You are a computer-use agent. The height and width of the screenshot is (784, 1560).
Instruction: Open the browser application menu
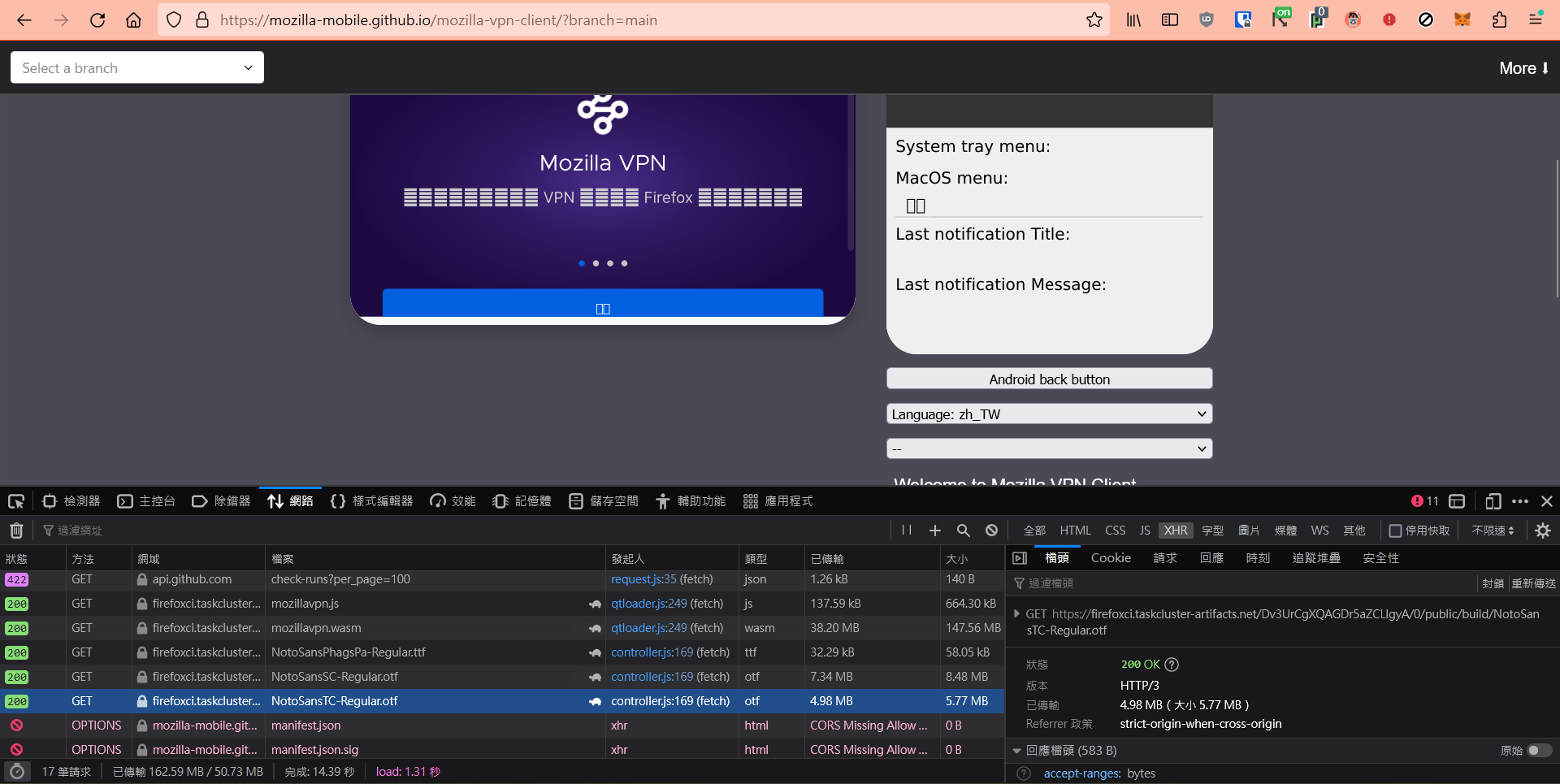point(1536,20)
